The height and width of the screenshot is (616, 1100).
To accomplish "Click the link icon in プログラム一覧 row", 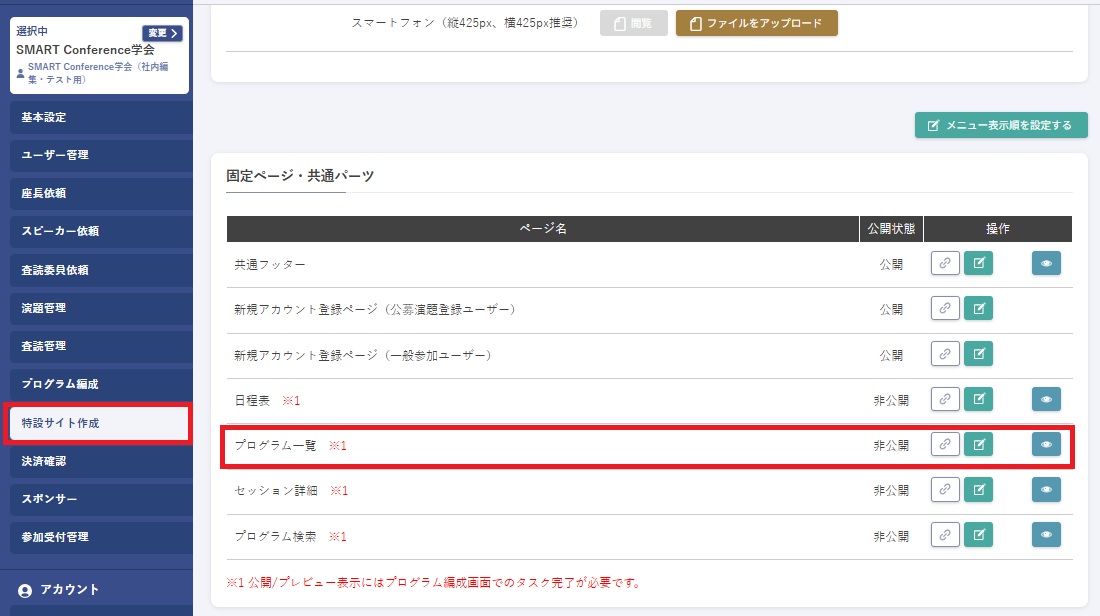I will [x=945, y=445].
